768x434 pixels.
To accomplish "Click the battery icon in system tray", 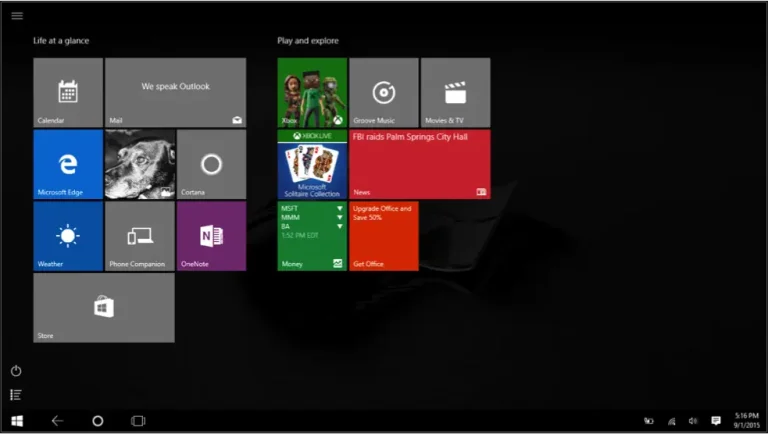I will (x=648, y=421).
